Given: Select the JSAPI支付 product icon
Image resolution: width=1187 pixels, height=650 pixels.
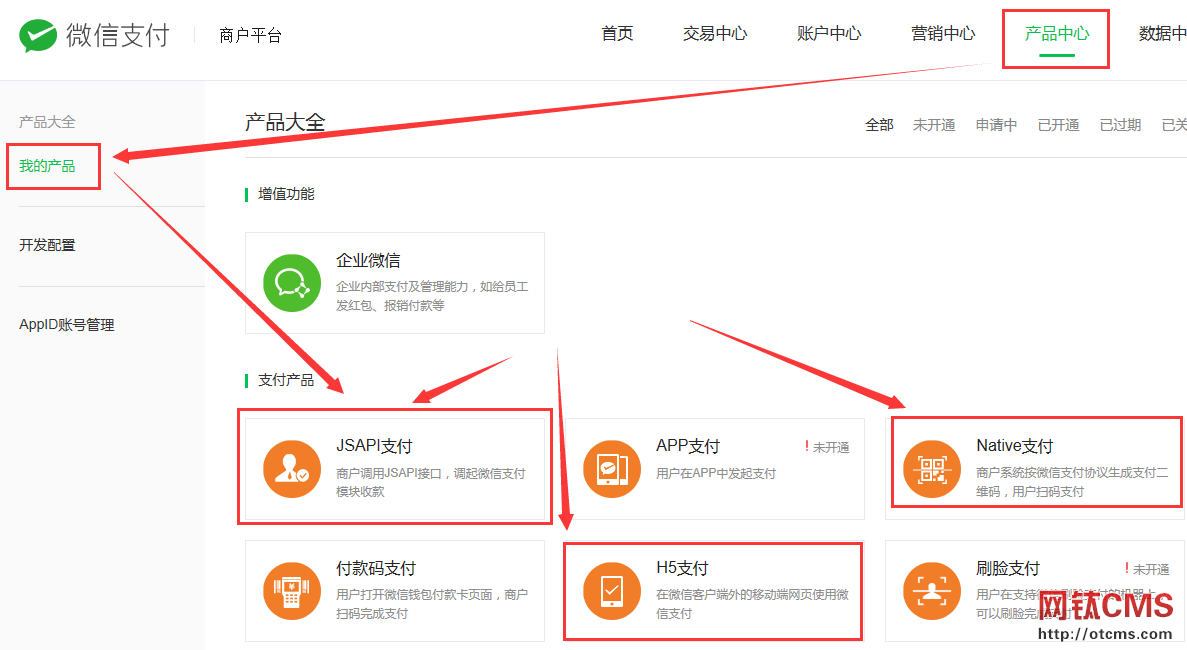Looking at the screenshot, I should pyautogui.click(x=291, y=468).
